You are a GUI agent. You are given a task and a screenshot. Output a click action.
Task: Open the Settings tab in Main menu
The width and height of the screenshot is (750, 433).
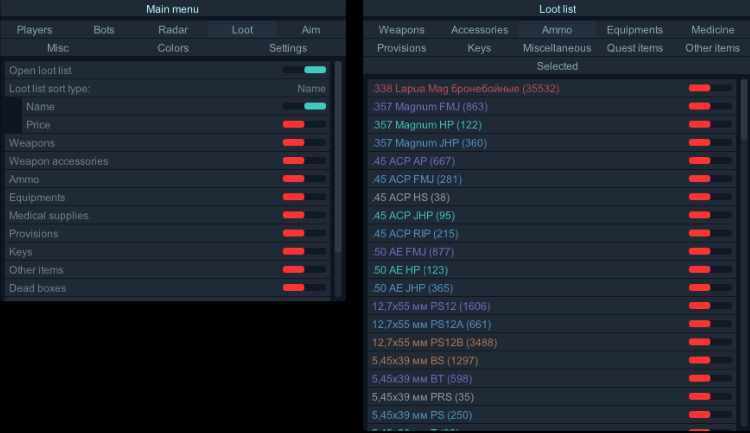[x=288, y=48]
